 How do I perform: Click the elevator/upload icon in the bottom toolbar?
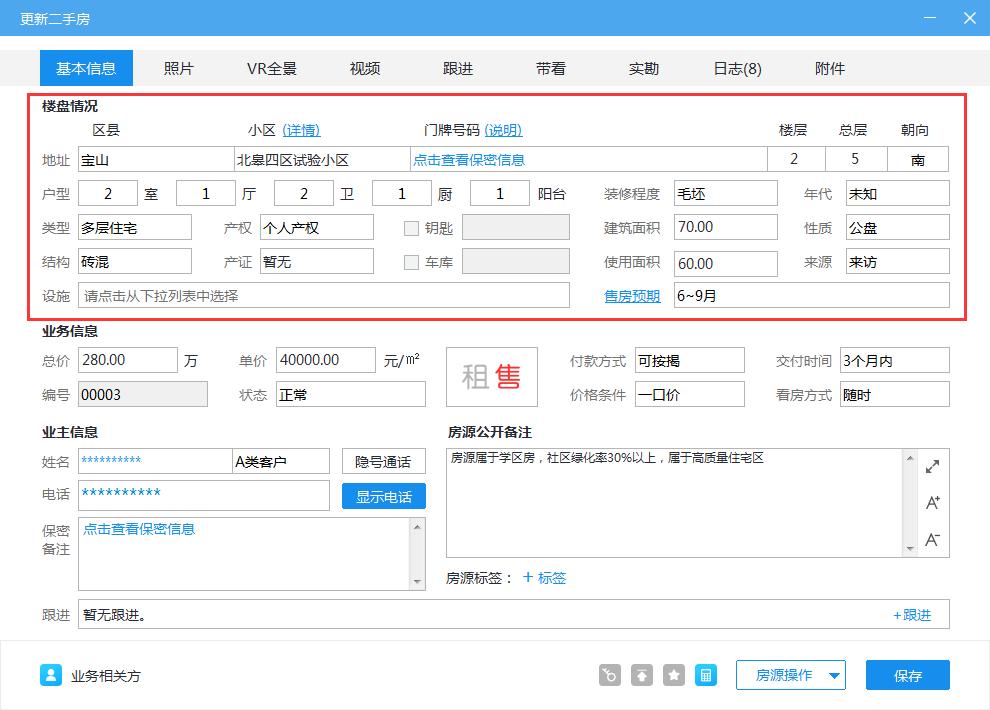641,675
